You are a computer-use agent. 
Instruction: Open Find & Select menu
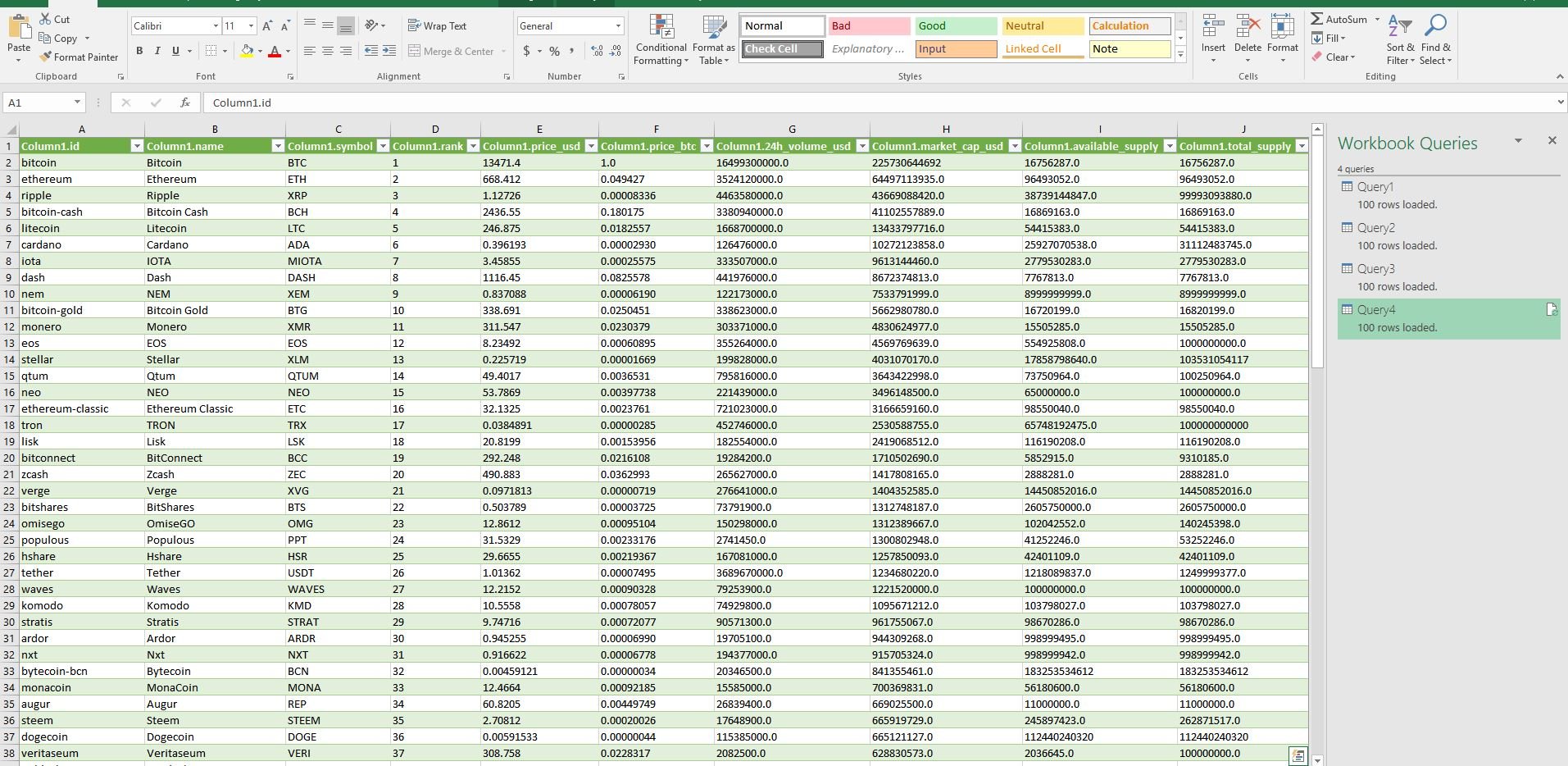coord(1435,39)
